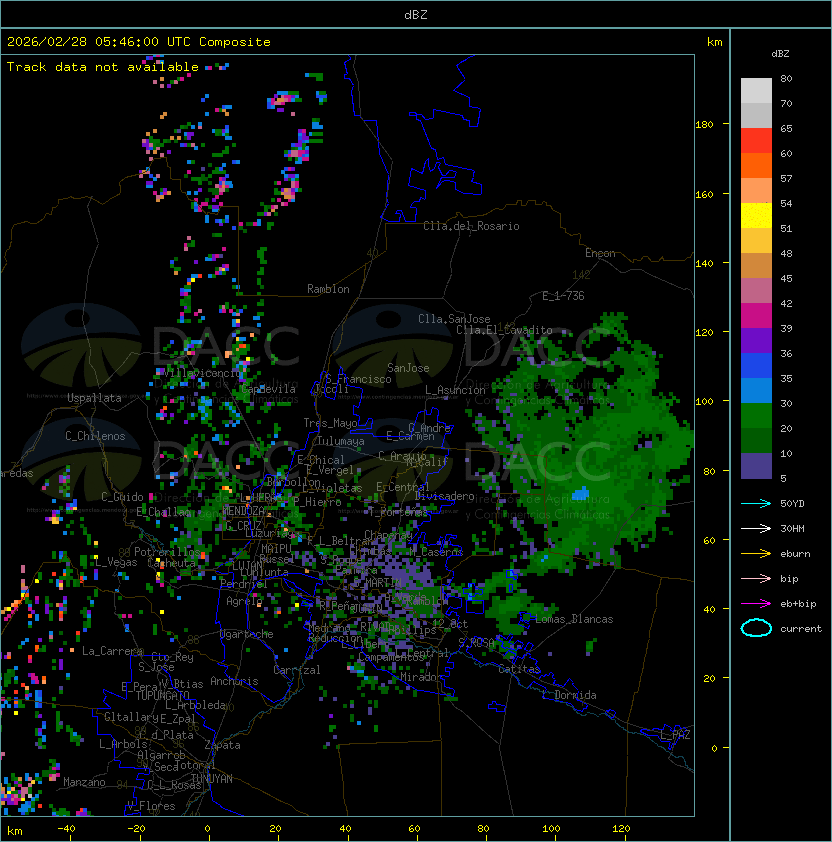
Task: Click the timestamp '2026/02/28 05:46:00 UTC Composite'
Action: 139,42
